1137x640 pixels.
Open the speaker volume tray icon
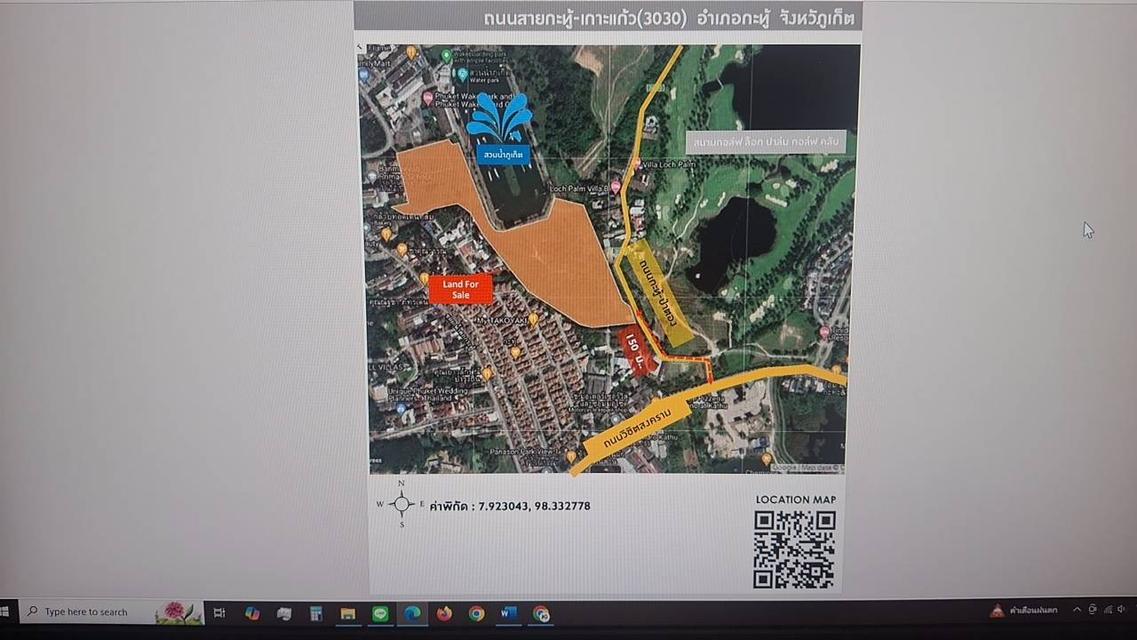tap(1122, 610)
